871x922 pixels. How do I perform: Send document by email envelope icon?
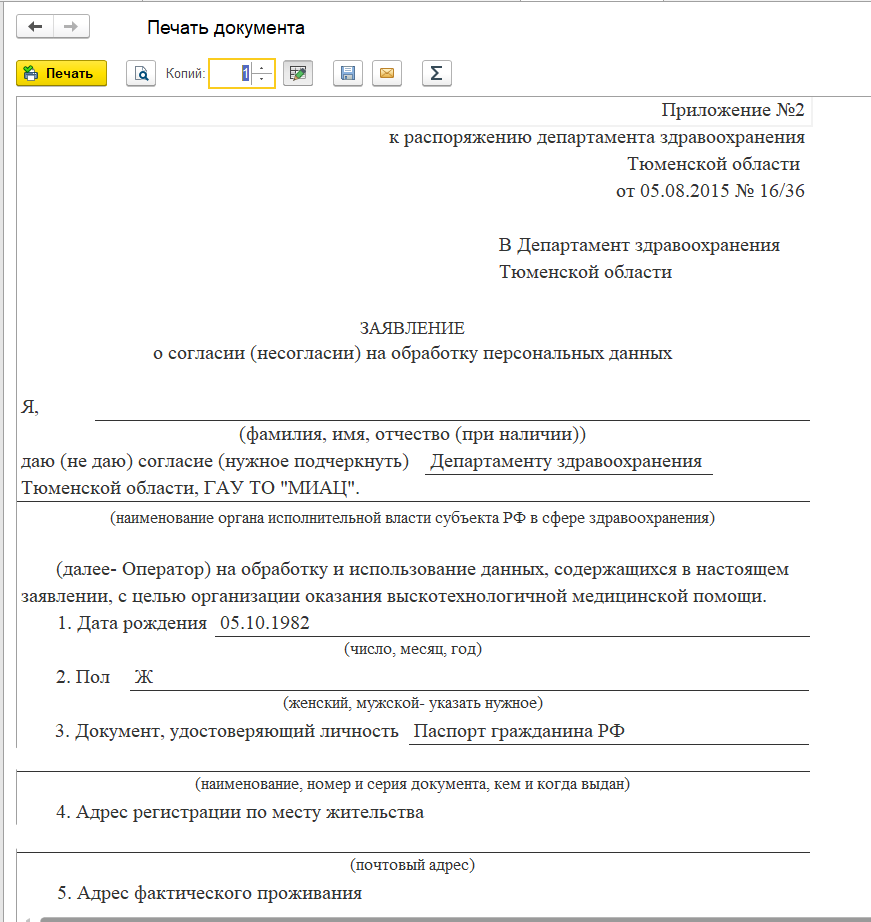click(x=387, y=73)
